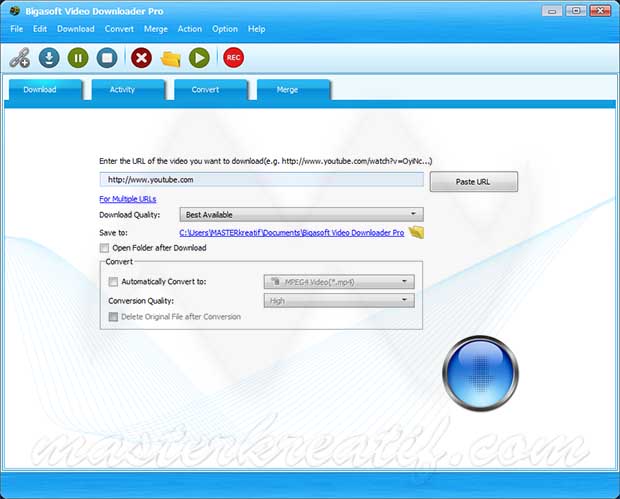
Task: Click the big blue round download button
Action: [480, 373]
